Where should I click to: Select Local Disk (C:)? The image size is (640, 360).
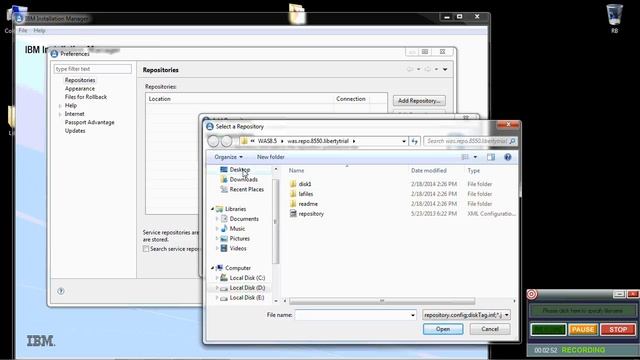(247, 278)
